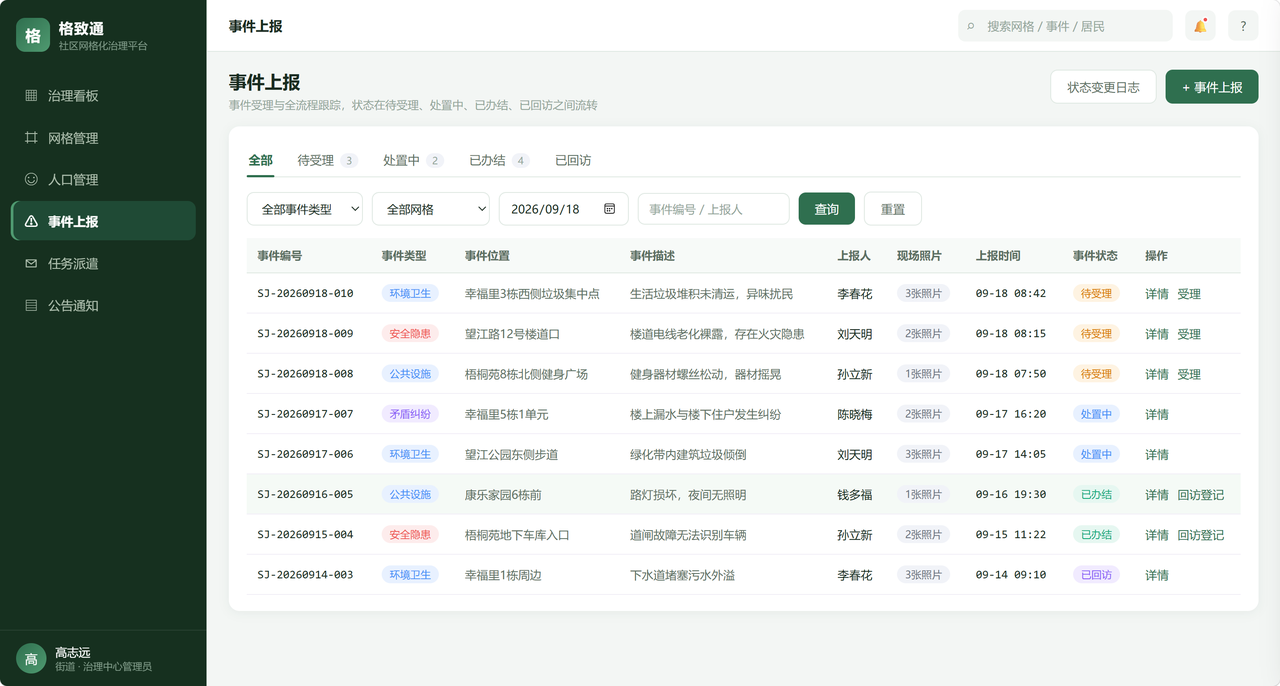Screen dimensions: 1280x686
Task: Click reporter 陈晓梅
Action: pyautogui.click(x=855, y=414)
